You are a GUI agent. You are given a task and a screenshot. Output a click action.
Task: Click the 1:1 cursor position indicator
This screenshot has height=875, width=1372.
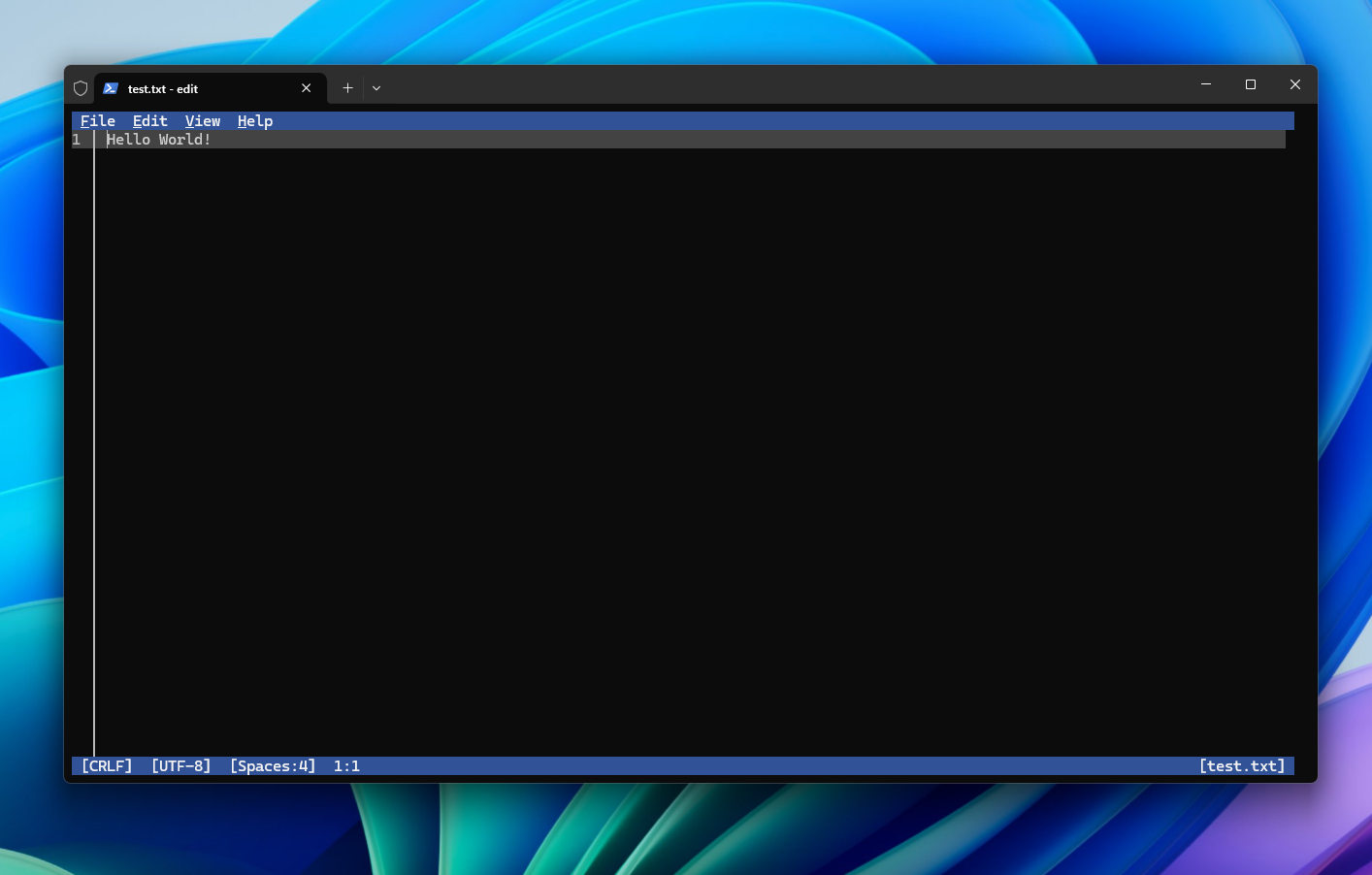tap(345, 765)
